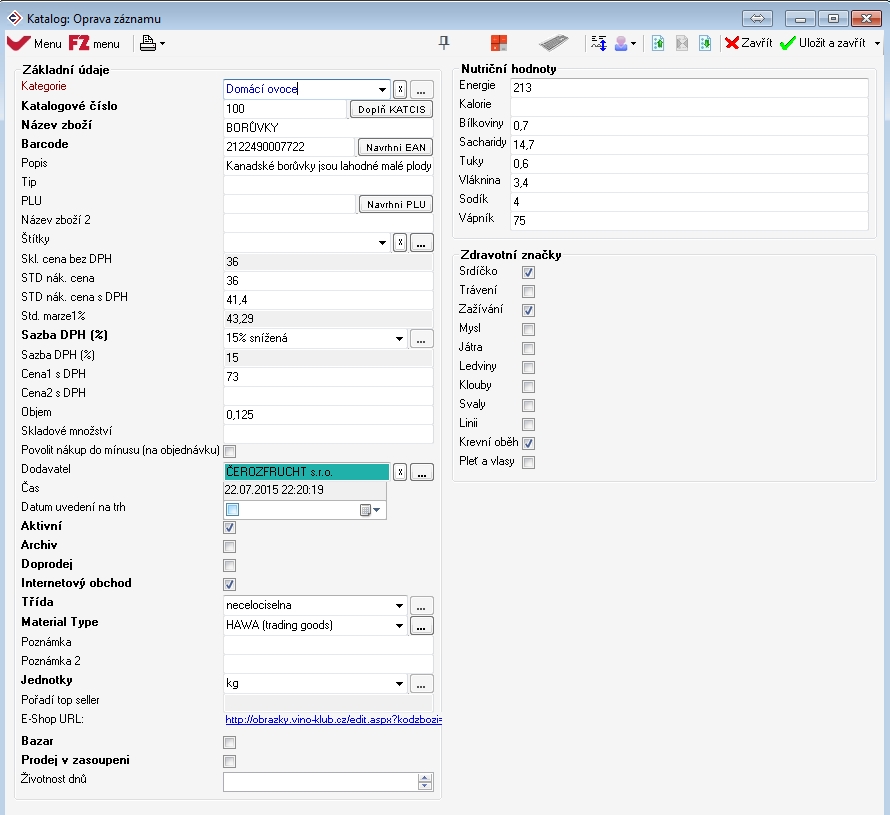
Task: Increase Životnost dnů with the up arrow
Action: point(425,778)
